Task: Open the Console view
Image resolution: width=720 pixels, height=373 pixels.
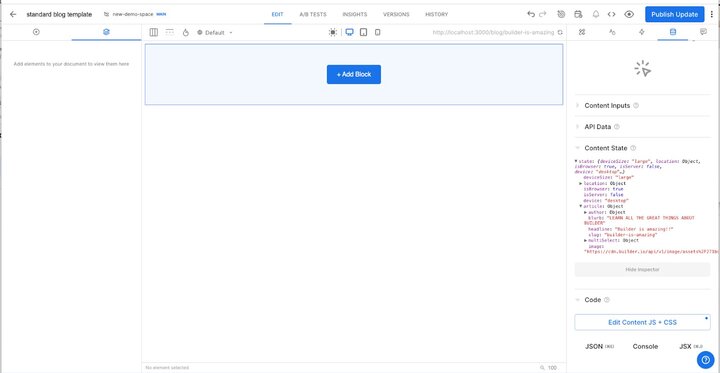Action: (645, 346)
